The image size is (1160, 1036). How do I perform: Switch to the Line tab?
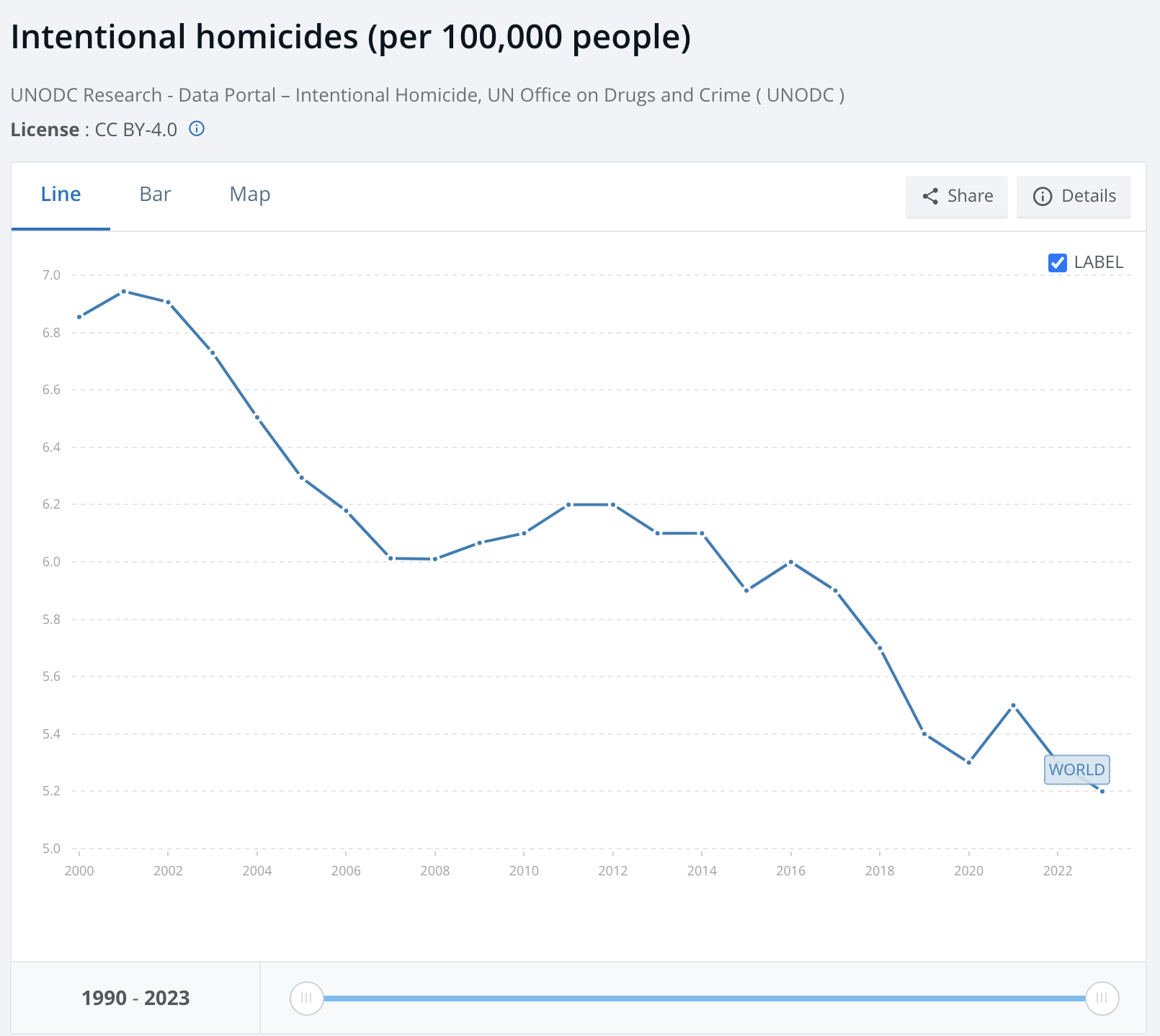point(61,195)
